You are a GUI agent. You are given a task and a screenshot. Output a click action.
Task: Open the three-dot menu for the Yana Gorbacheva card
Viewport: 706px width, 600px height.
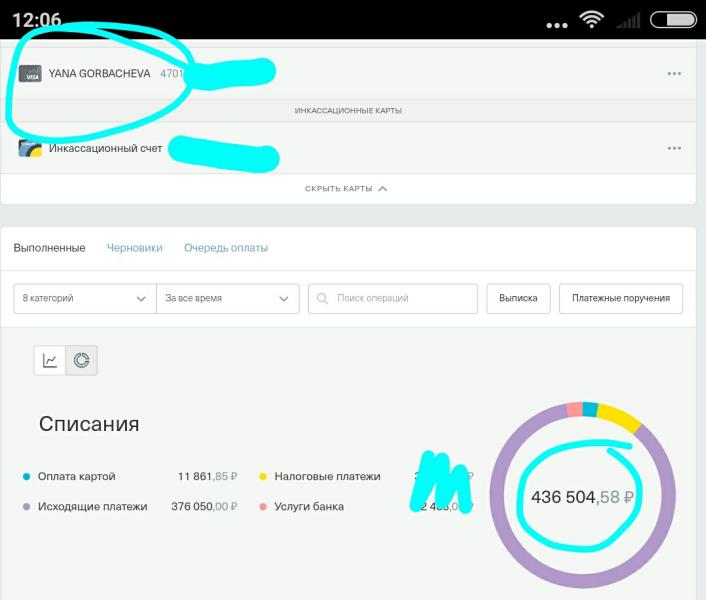click(674, 73)
